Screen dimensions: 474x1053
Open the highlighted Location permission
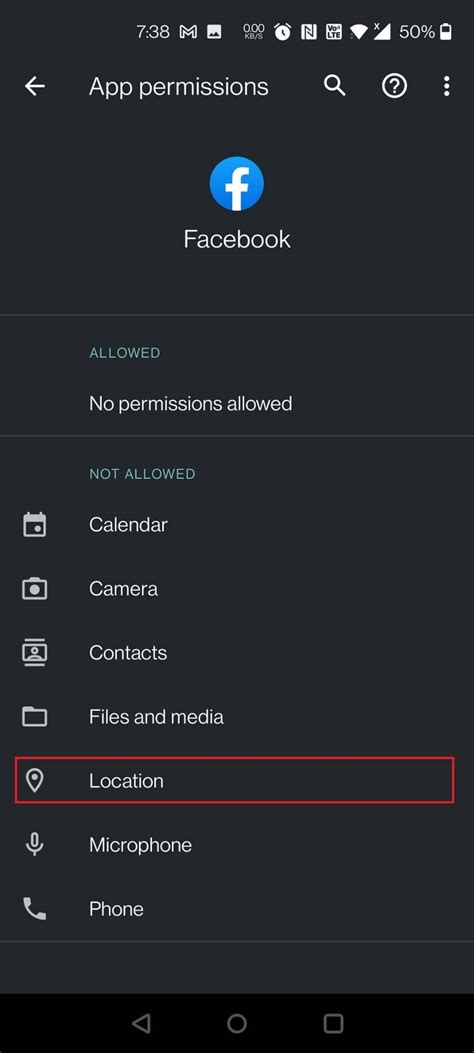click(x=235, y=780)
